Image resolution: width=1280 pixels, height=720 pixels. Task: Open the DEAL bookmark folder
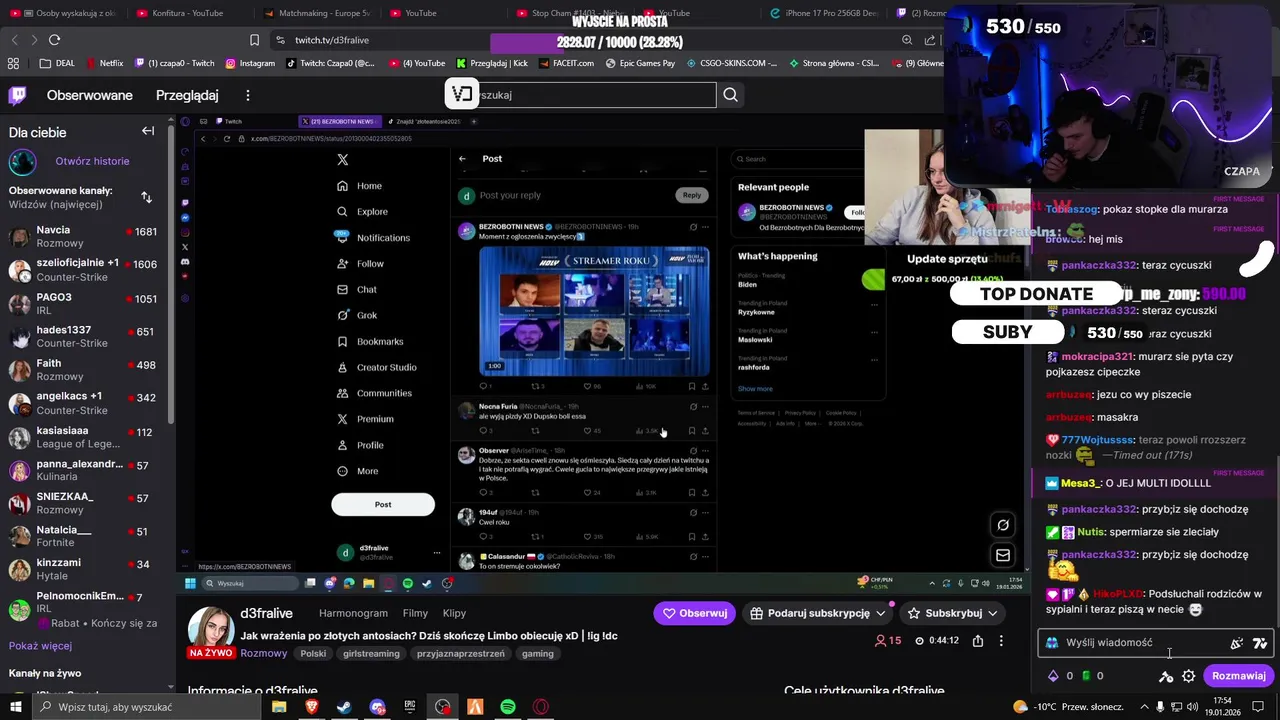[57, 63]
